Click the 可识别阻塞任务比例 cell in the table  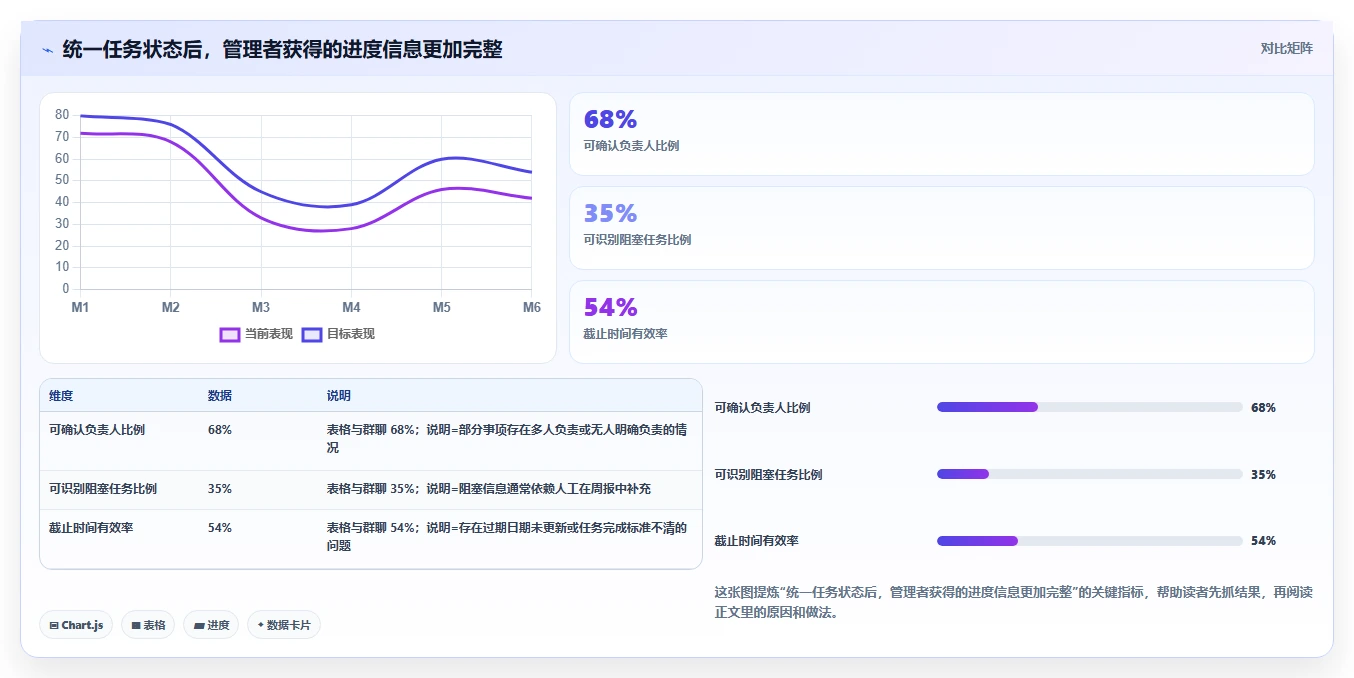point(103,489)
